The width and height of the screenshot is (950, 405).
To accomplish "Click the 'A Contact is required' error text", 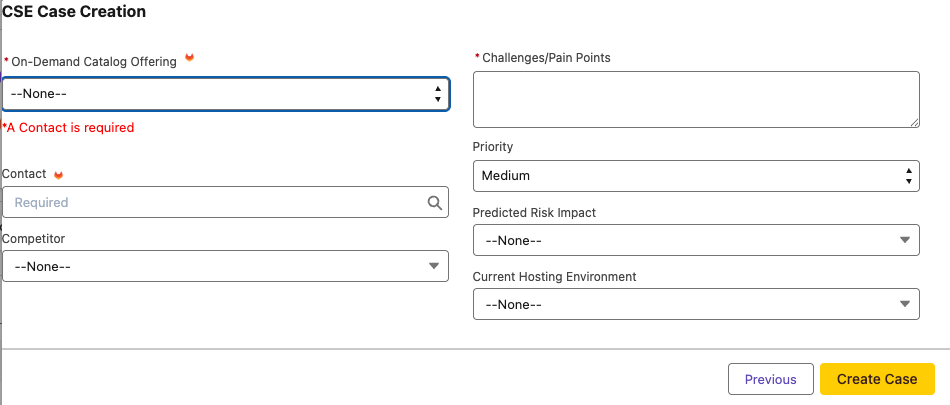I will (x=68, y=127).
